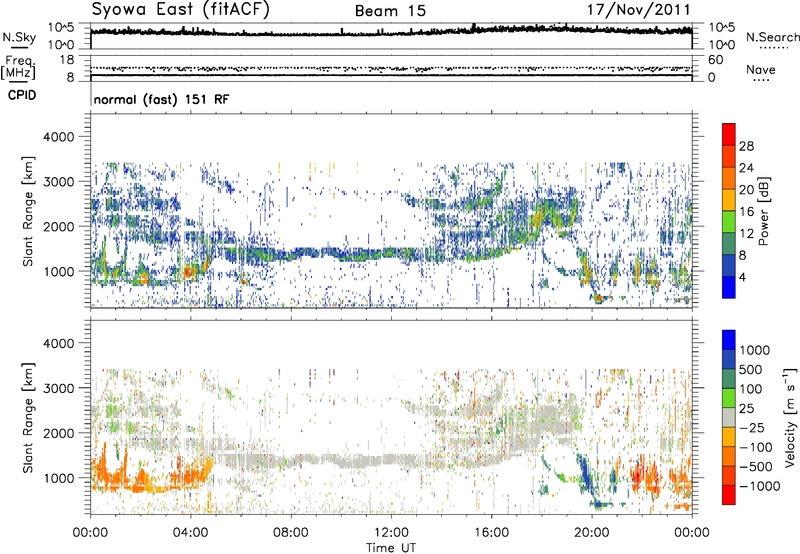Click the "16:00" time axis label
800x554 pixels.
point(491,533)
